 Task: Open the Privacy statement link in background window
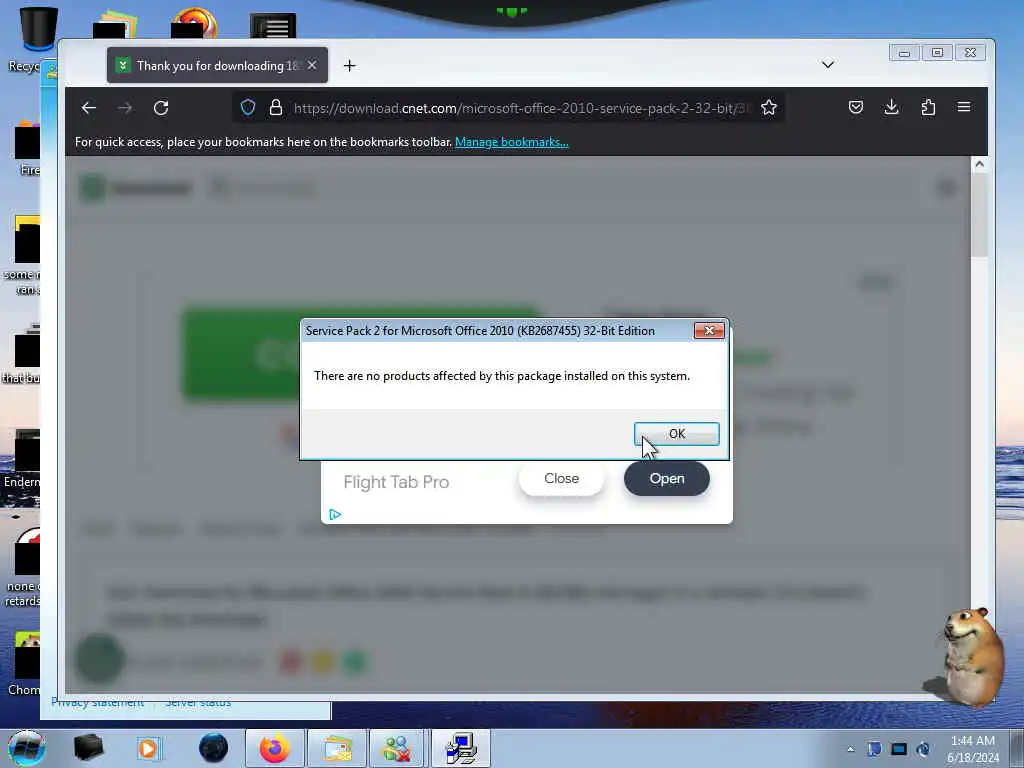pyautogui.click(x=97, y=703)
